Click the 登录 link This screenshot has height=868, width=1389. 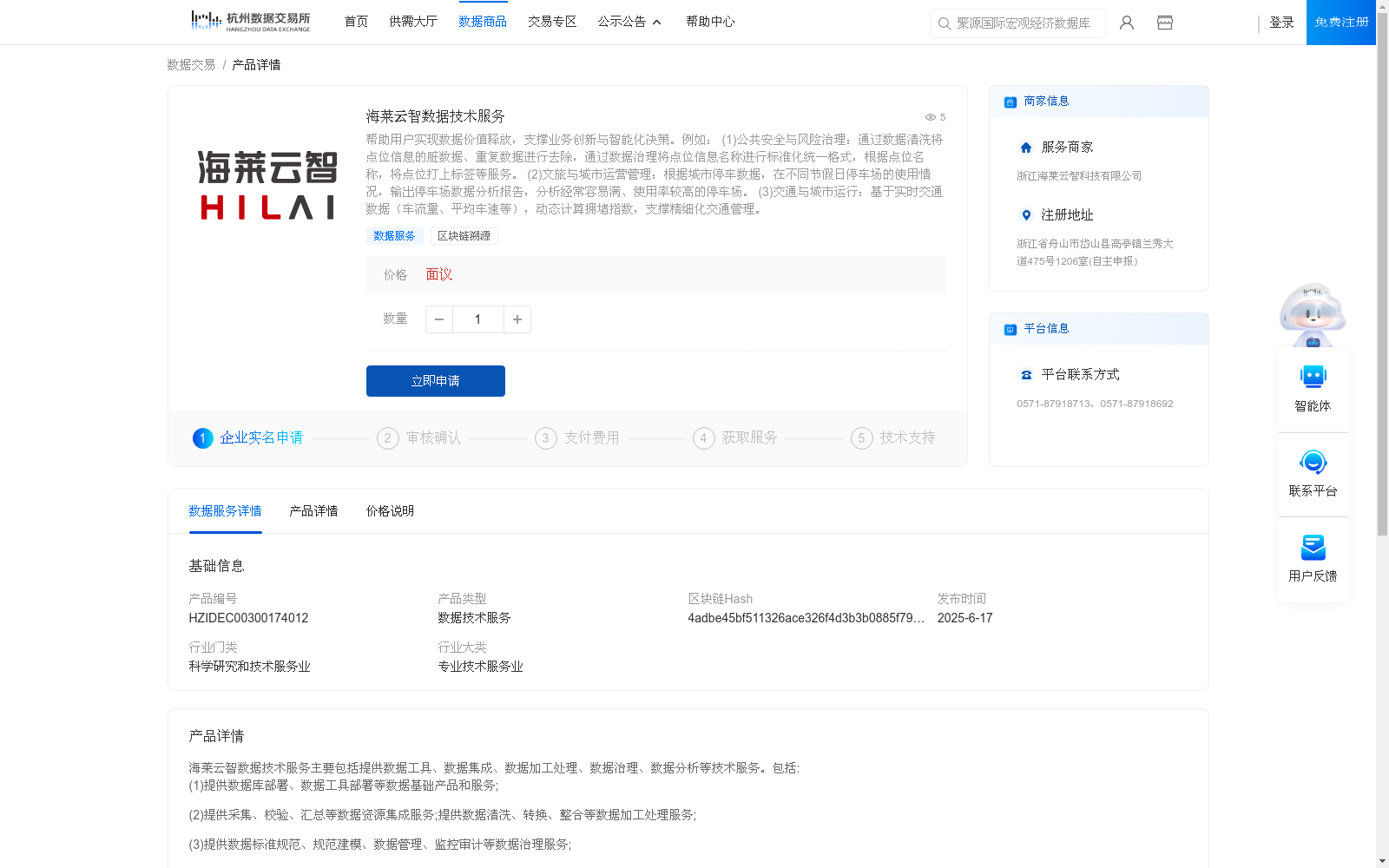point(1281,23)
